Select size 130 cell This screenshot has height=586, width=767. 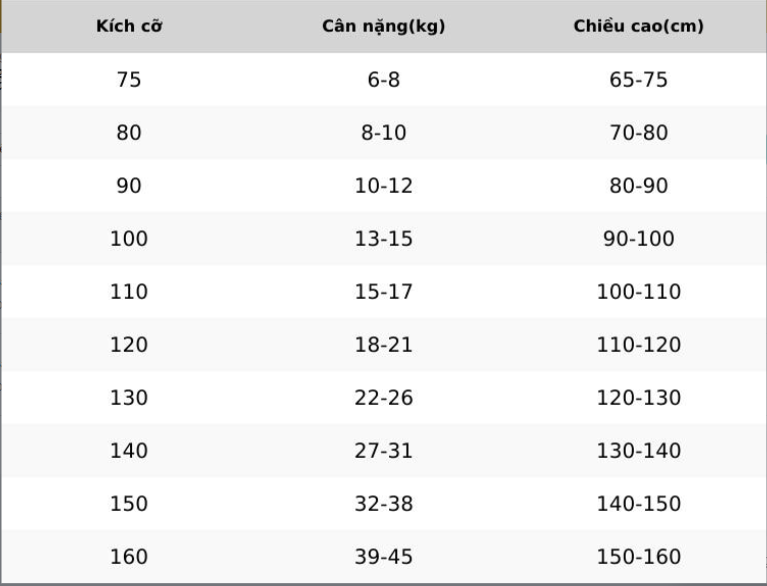click(x=129, y=398)
